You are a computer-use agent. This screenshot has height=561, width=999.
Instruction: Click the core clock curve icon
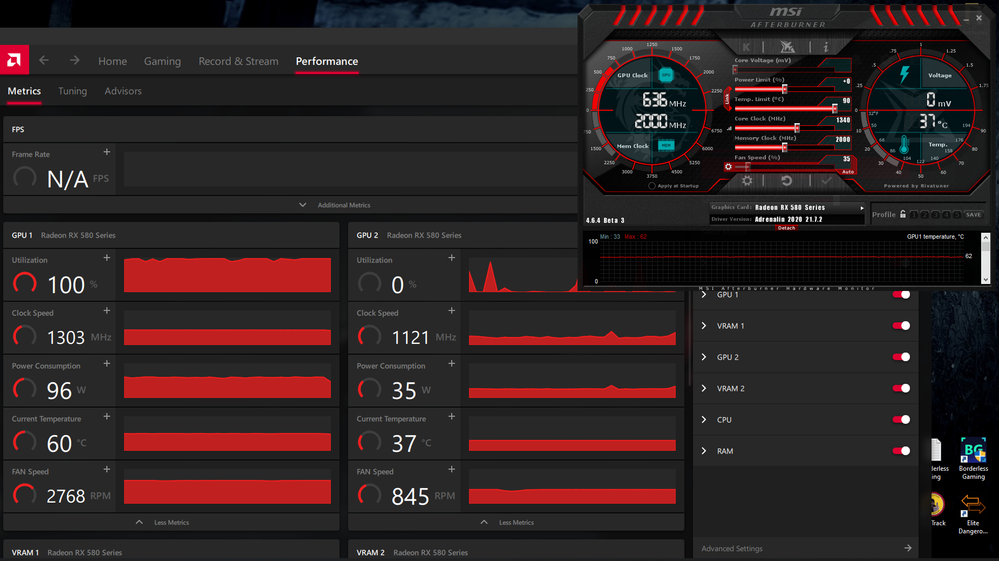(729, 128)
